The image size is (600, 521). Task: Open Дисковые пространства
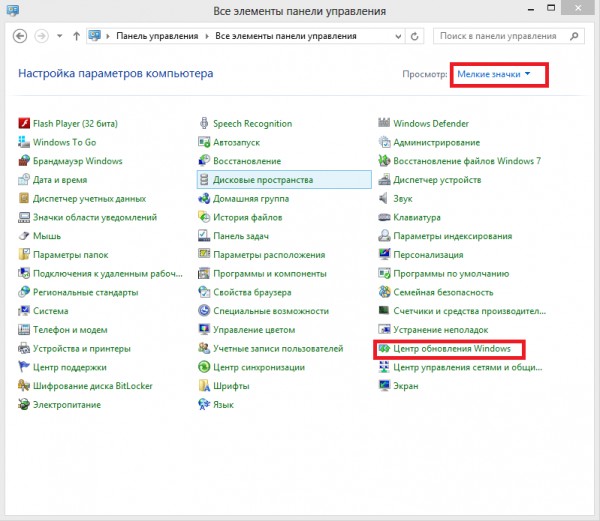point(284,180)
